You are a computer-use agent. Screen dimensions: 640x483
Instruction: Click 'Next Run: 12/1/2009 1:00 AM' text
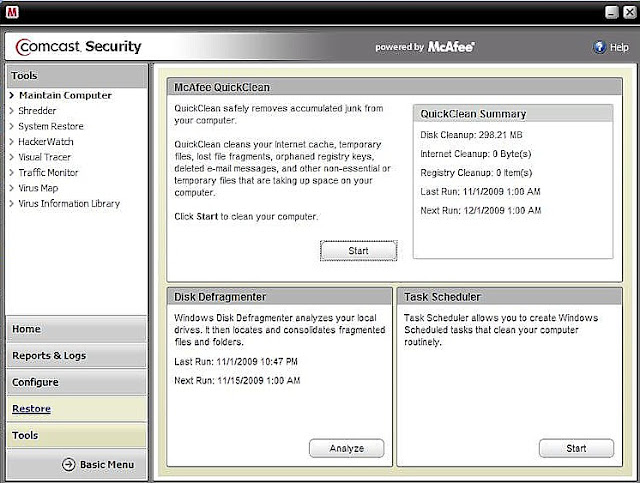click(x=481, y=210)
